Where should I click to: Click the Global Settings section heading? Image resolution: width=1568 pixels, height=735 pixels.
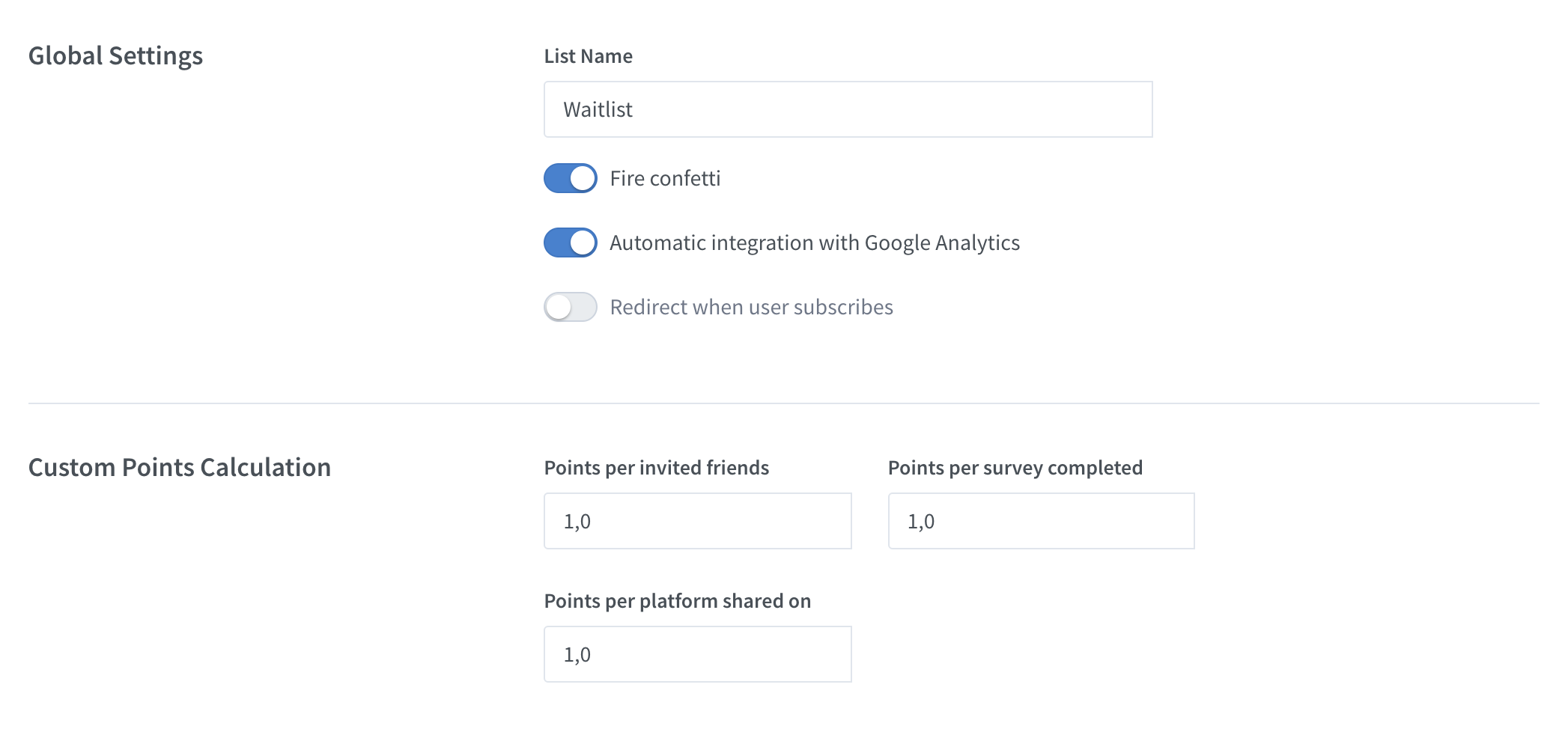pos(115,56)
